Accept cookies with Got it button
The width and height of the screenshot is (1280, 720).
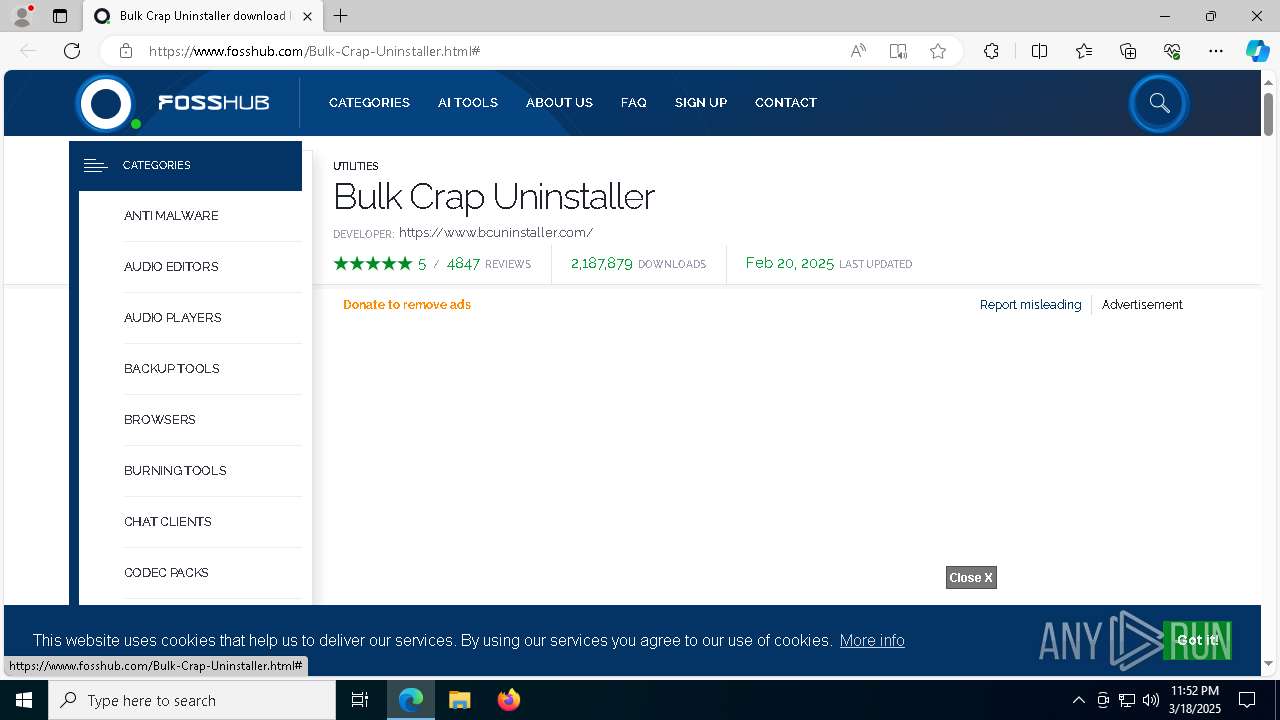pyautogui.click(x=1197, y=640)
